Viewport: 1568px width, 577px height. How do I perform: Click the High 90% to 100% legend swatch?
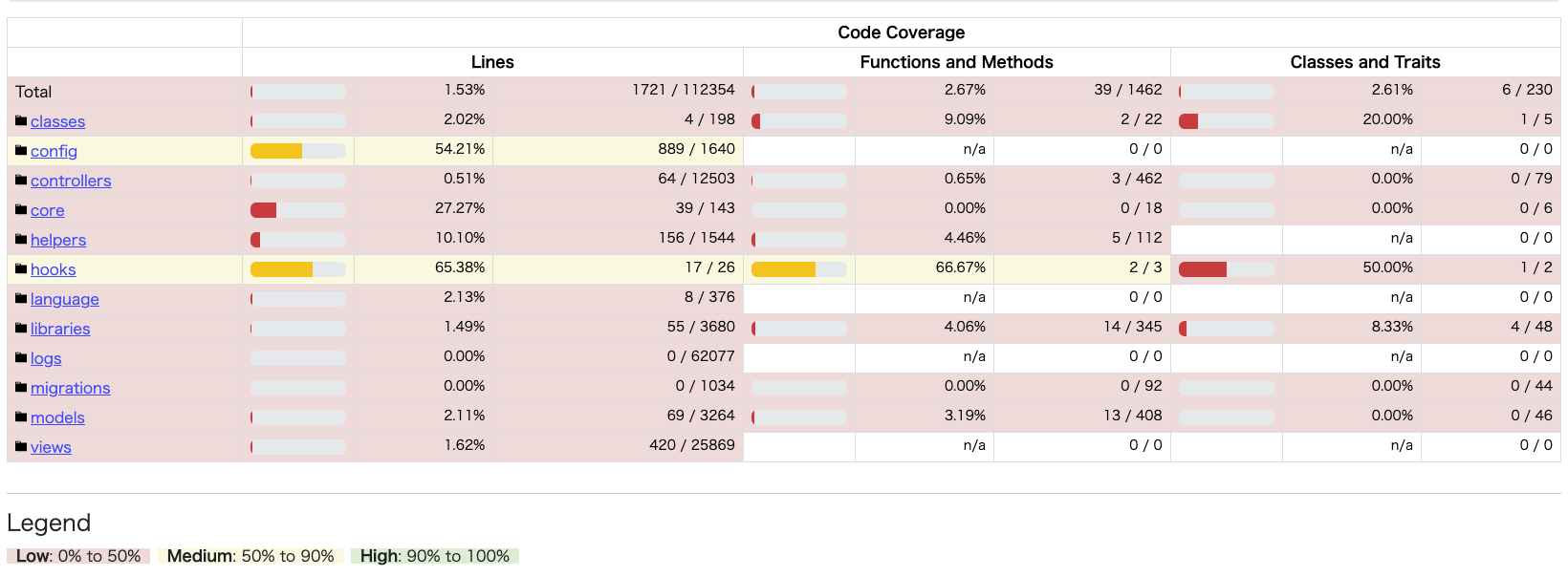pyautogui.click(x=435, y=556)
